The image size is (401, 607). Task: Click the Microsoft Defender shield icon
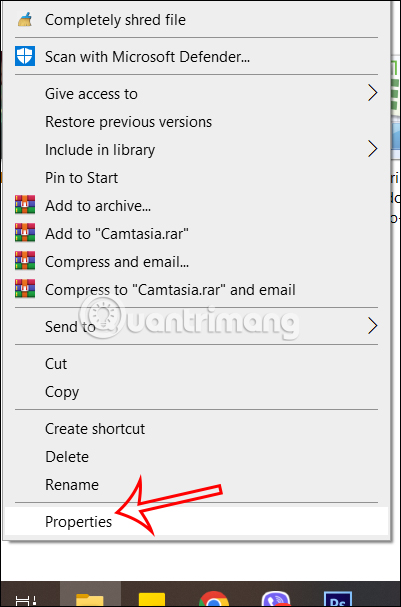click(x=25, y=56)
